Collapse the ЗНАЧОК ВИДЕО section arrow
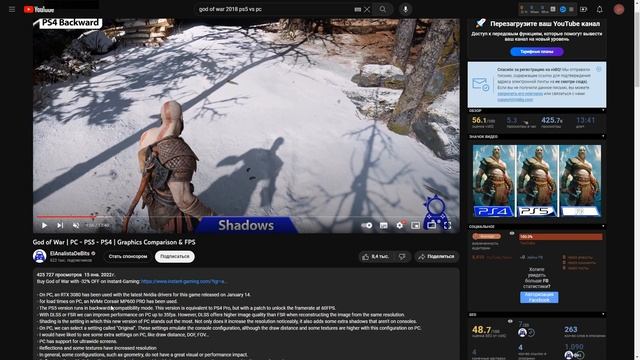Image resolution: width=640 pixels, height=360 pixels. (603, 137)
